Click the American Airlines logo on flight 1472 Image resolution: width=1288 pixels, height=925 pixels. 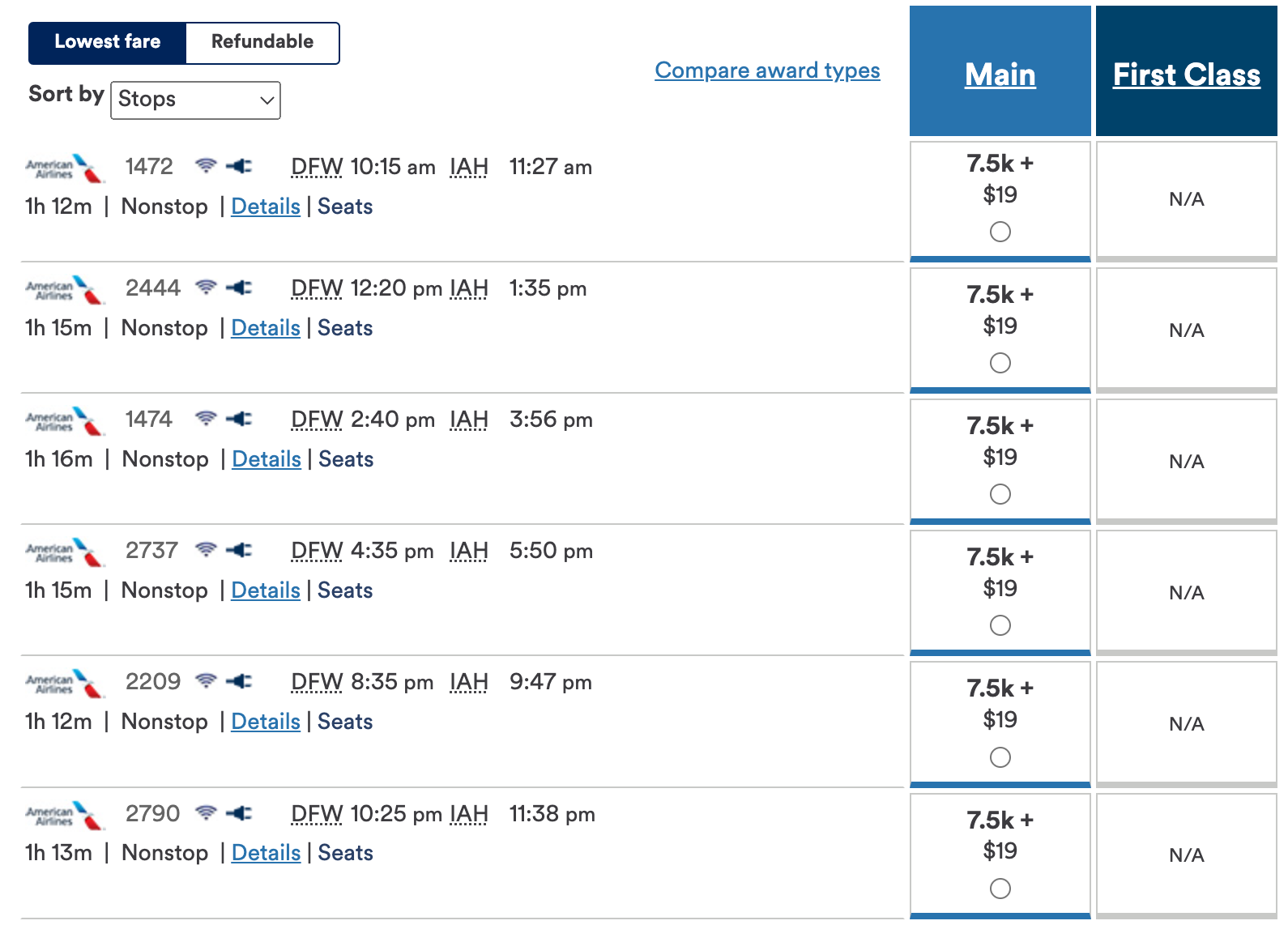pos(63,167)
